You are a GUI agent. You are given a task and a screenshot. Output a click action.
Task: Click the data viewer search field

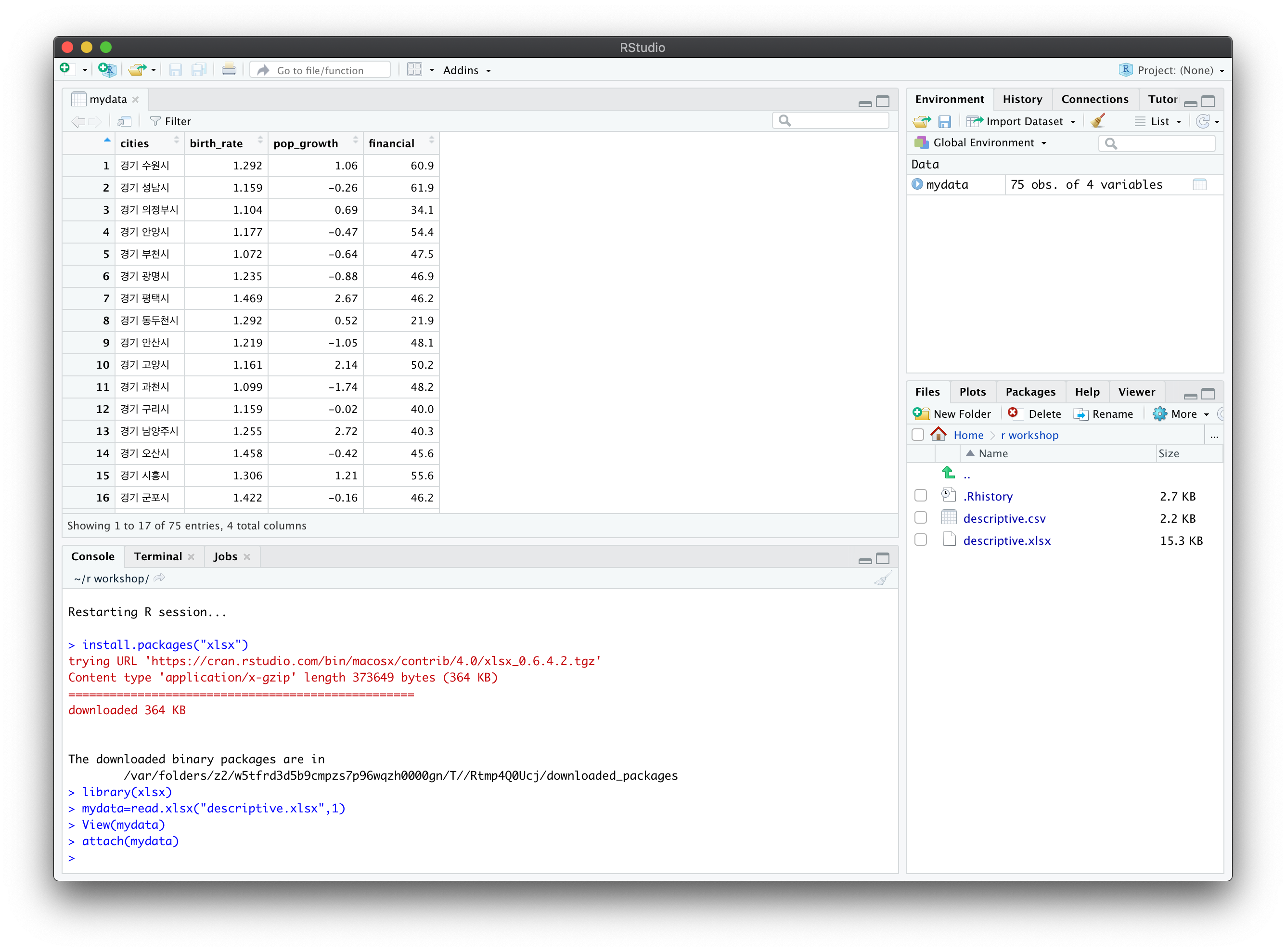[x=830, y=120]
